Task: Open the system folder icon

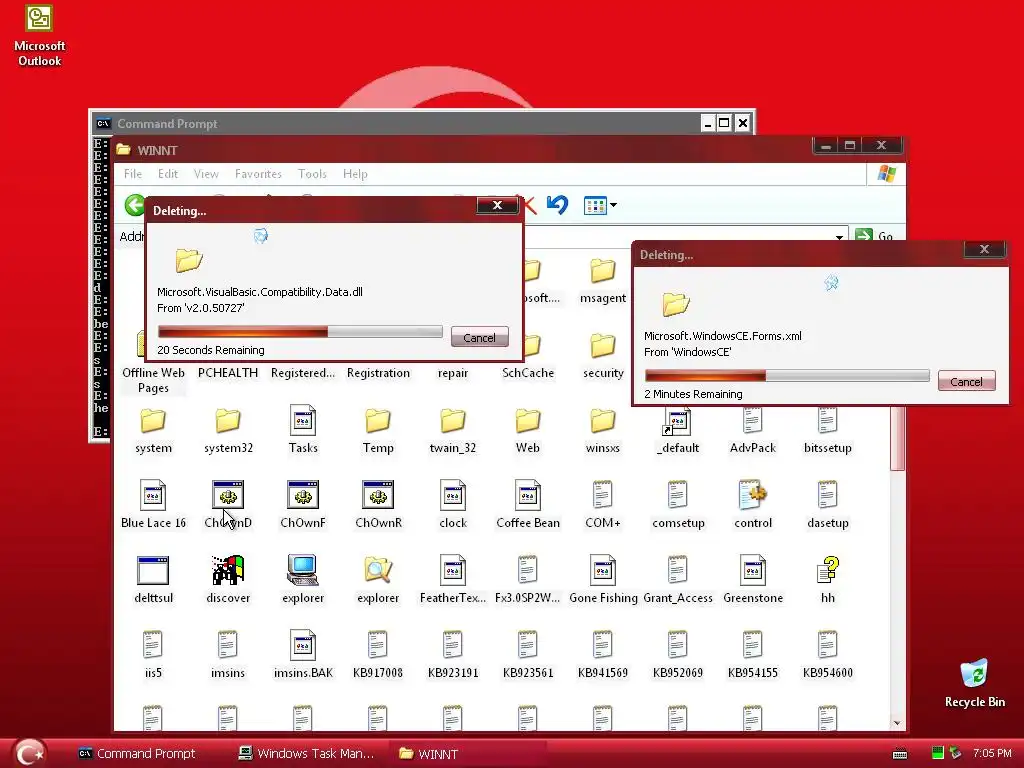Action: (x=153, y=421)
